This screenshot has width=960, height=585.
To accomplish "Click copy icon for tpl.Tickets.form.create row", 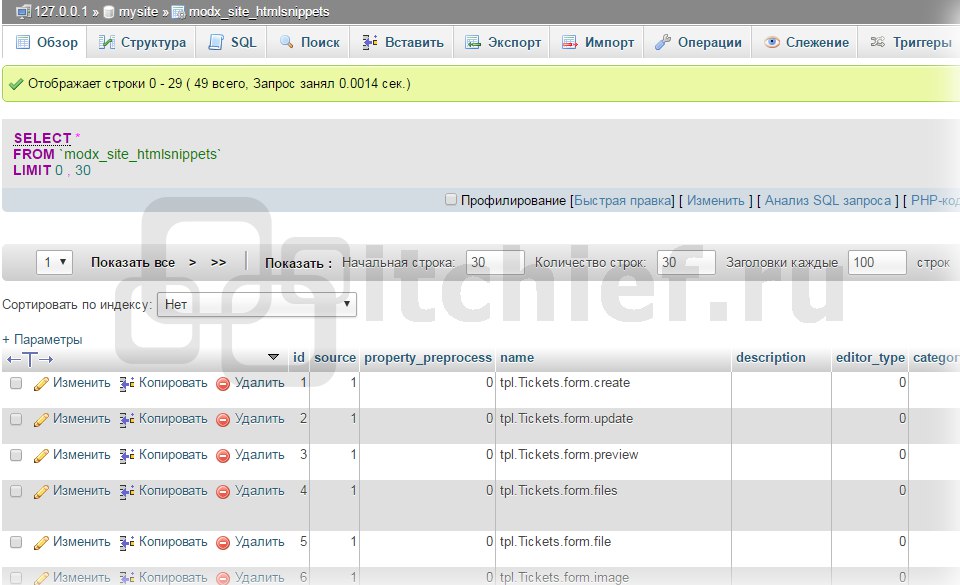I will pyautogui.click(x=127, y=384).
